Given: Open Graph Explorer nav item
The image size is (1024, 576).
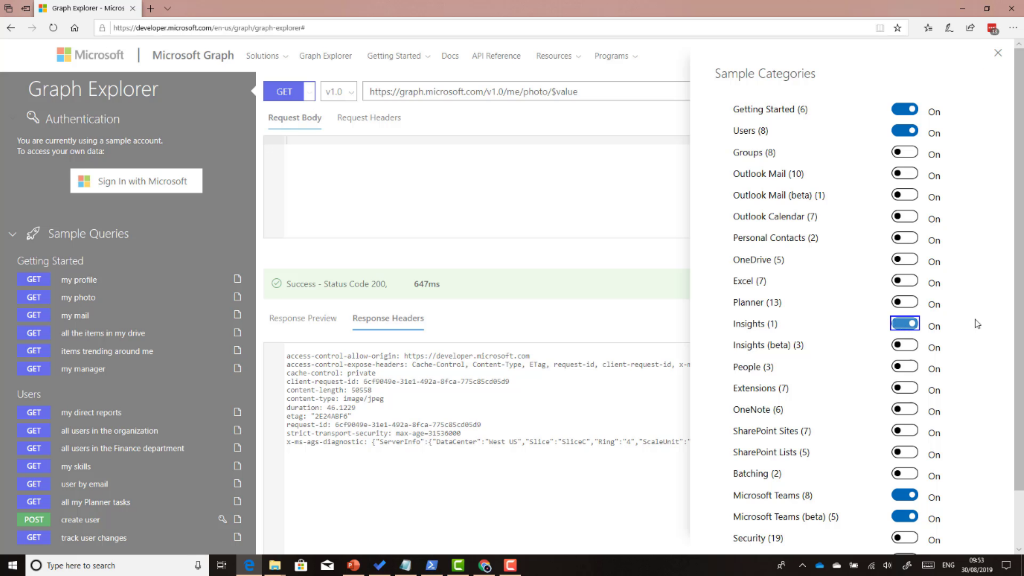Looking at the screenshot, I should tap(325, 56).
